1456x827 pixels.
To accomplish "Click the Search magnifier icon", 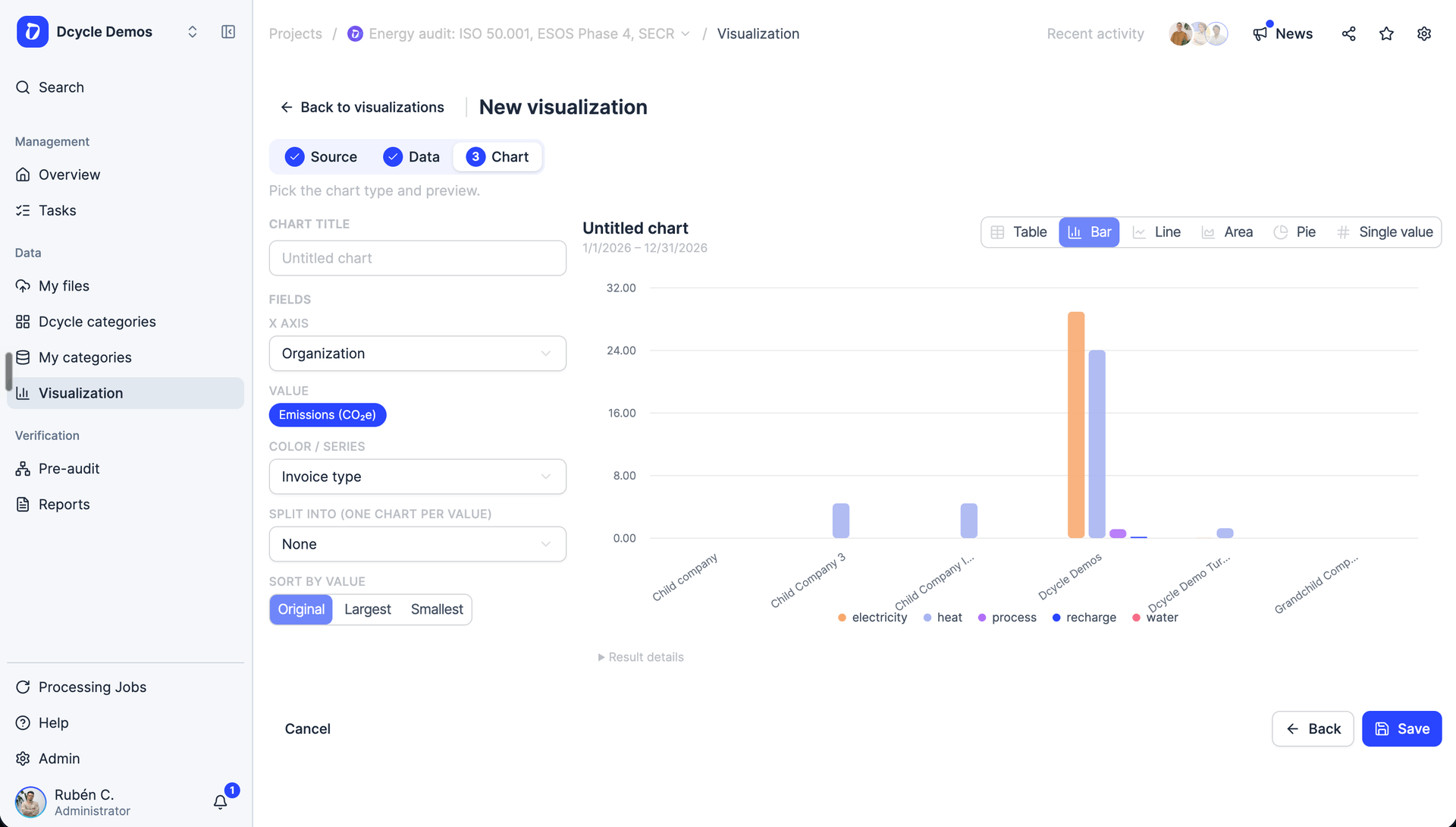I will pyautogui.click(x=23, y=87).
